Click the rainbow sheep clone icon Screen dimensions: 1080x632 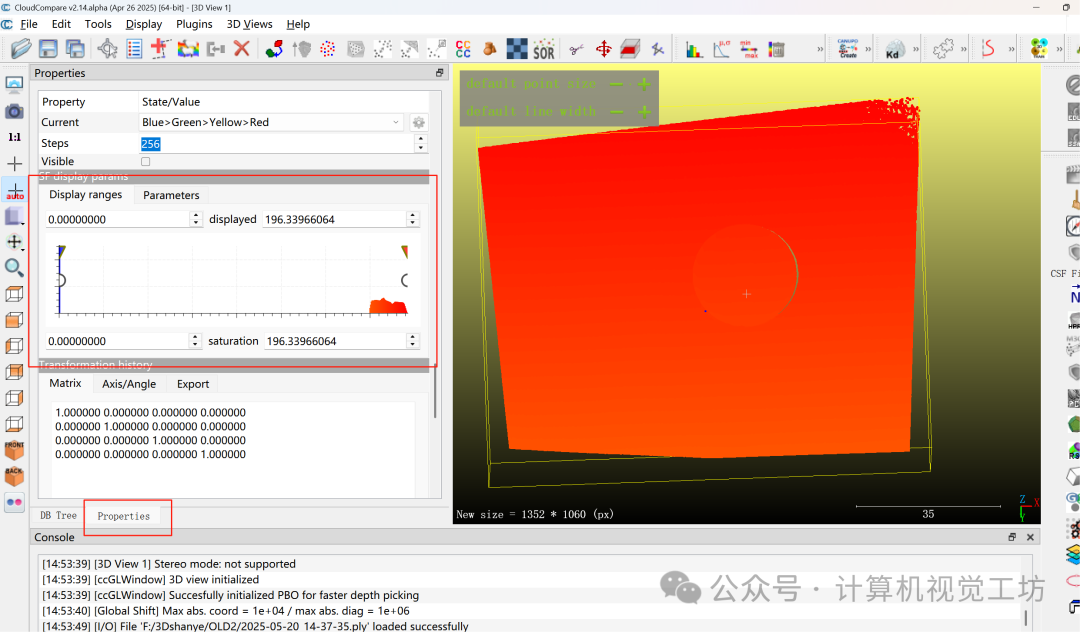[x=188, y=49]
